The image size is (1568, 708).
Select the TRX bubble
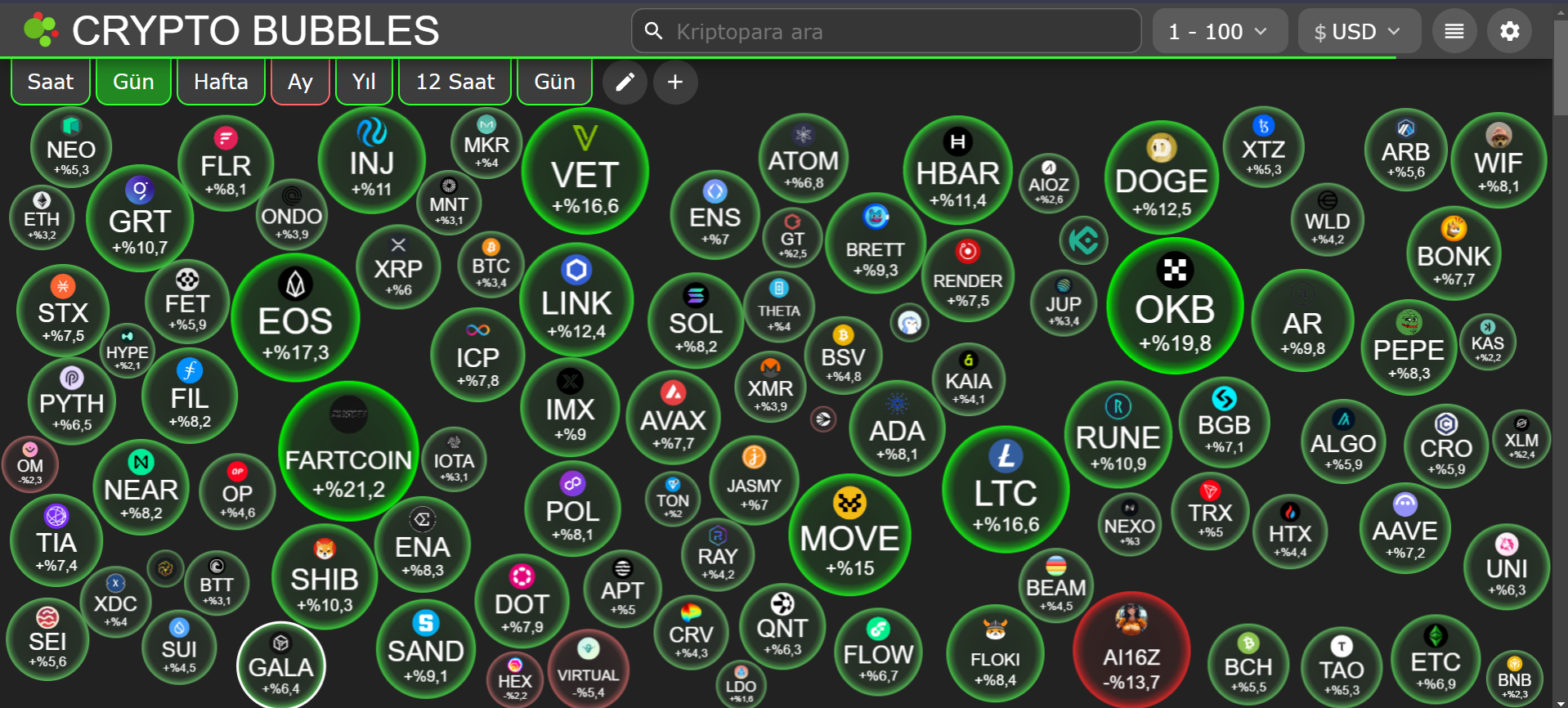[1210, 511]
